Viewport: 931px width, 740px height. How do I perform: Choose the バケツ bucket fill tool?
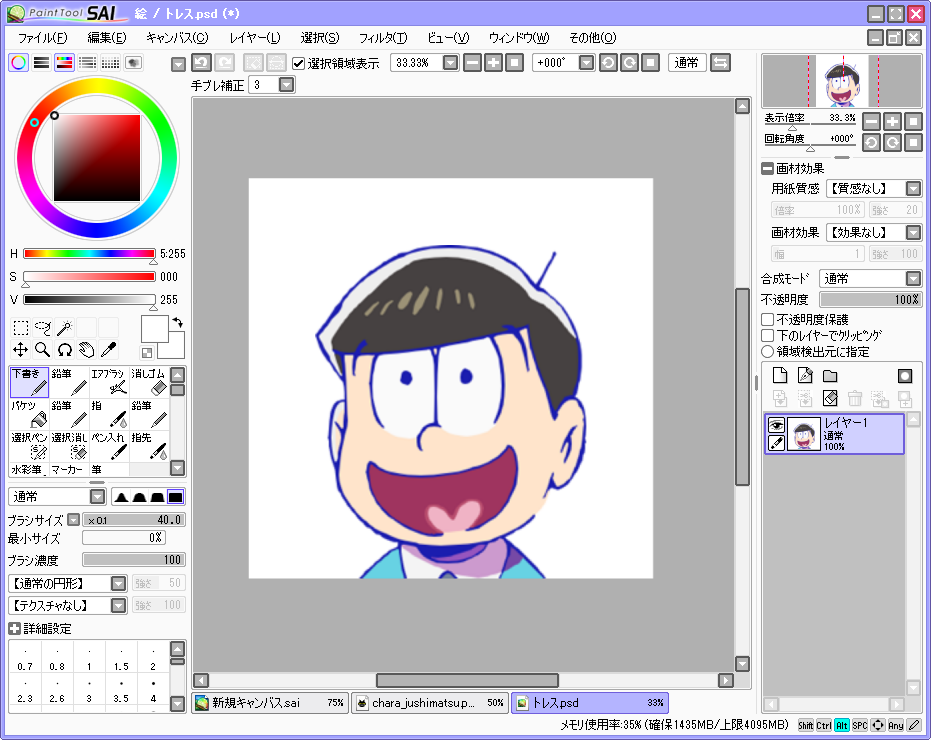click(29, 414)
